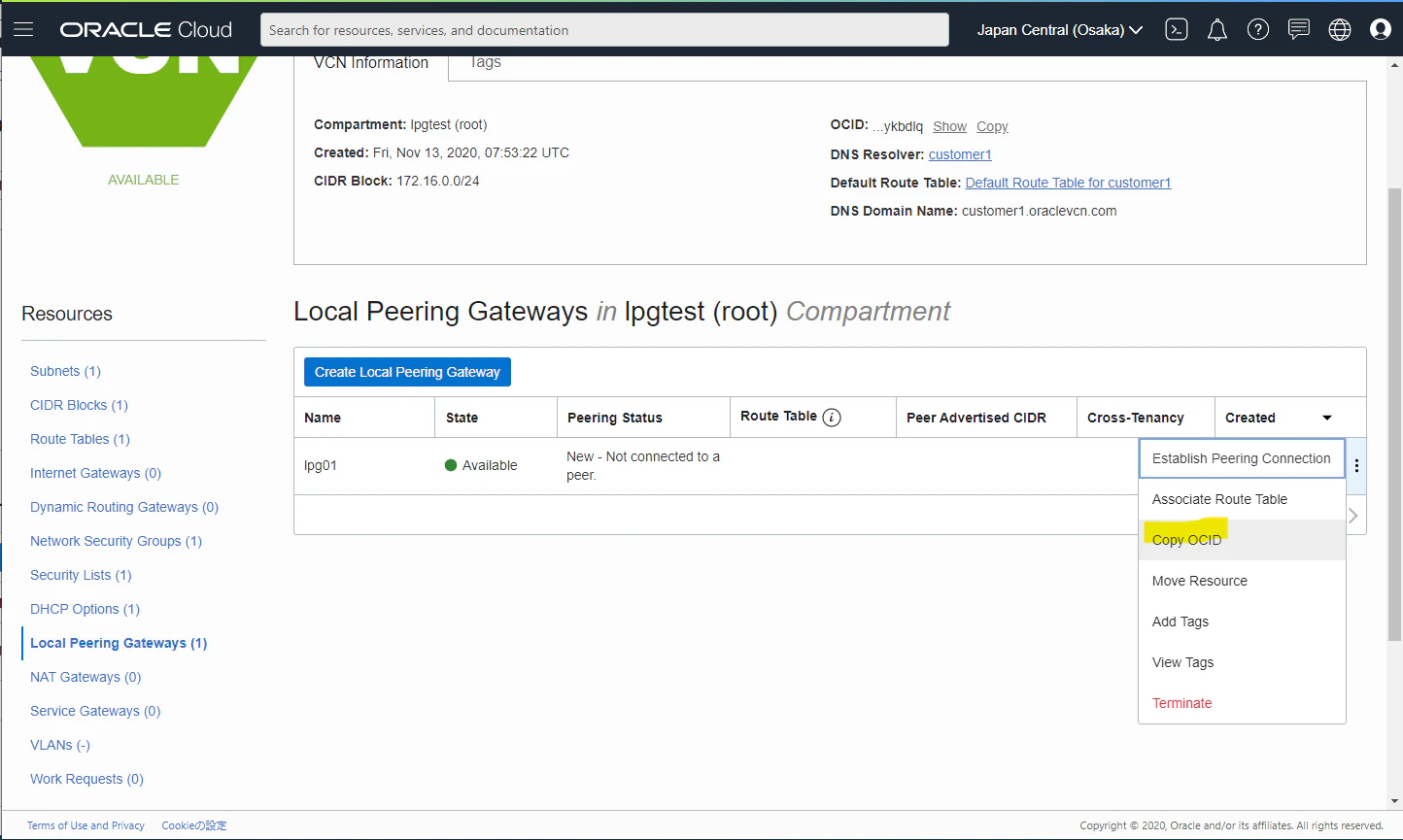Open the help question mark menu

(x=1258, y=29)
